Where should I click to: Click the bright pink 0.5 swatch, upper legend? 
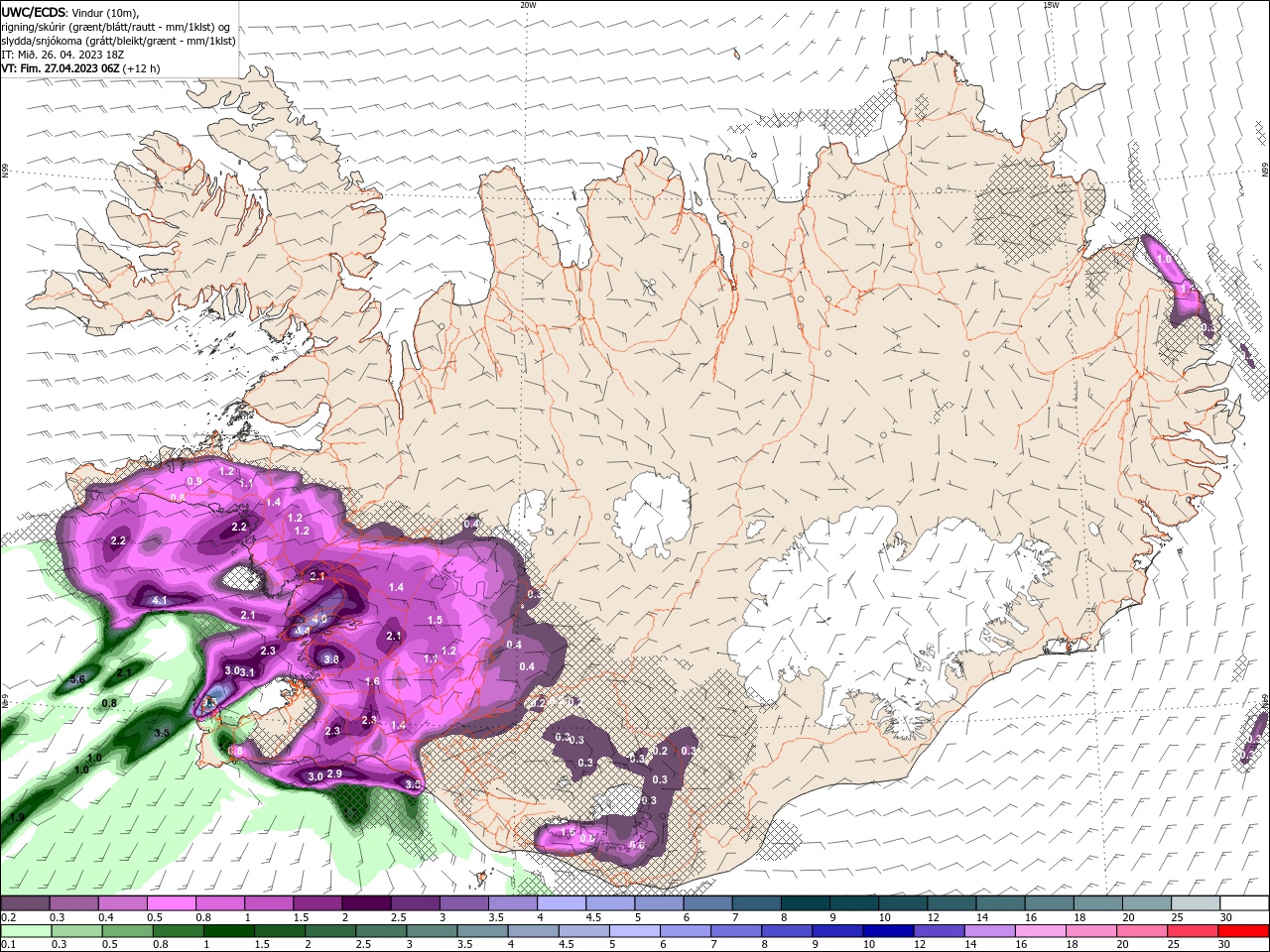[171, 903]
